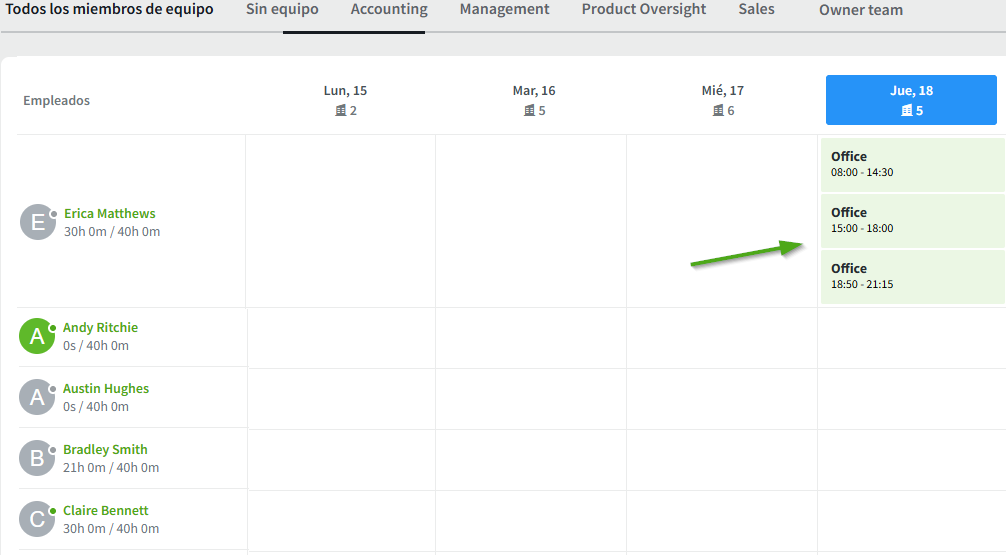This screenshot has width=1006, height=555.
Task: Click office building icon under Mié, 17
Action: (x=718, y=110)
